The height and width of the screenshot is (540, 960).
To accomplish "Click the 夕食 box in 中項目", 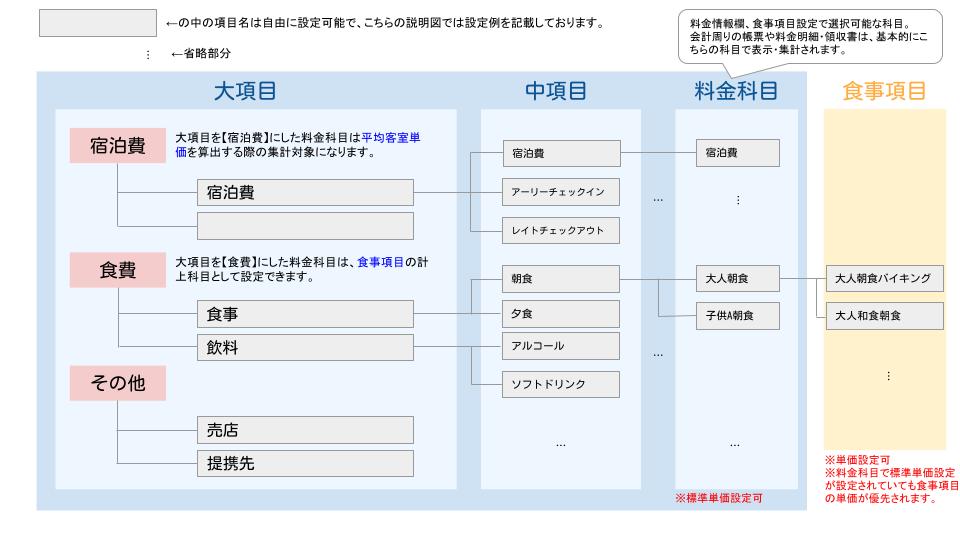I will [x=560, y=314].
